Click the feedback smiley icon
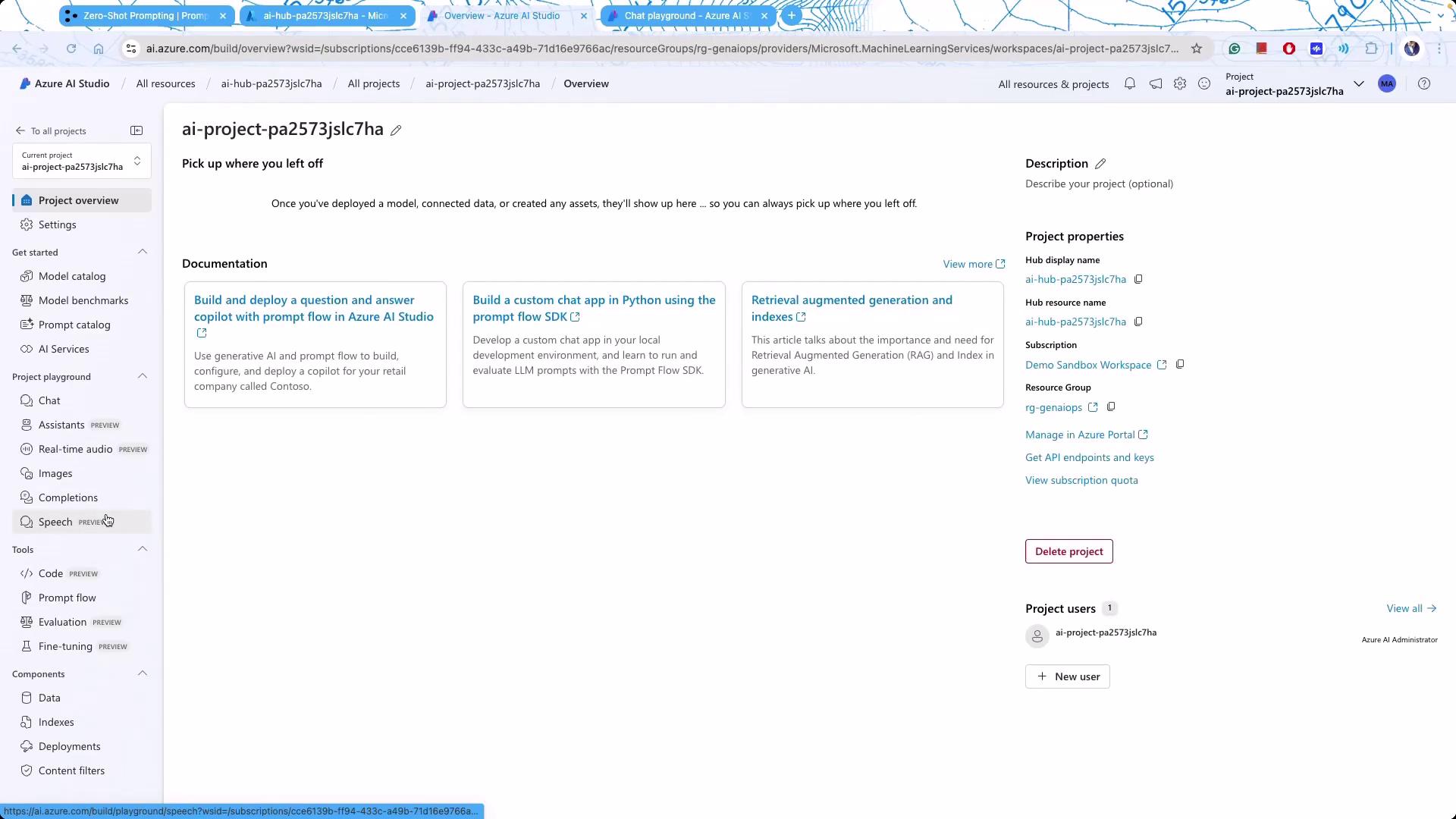Viewport: 1456px width, 819px height. pyautogui.click(x=1204, y=84)
